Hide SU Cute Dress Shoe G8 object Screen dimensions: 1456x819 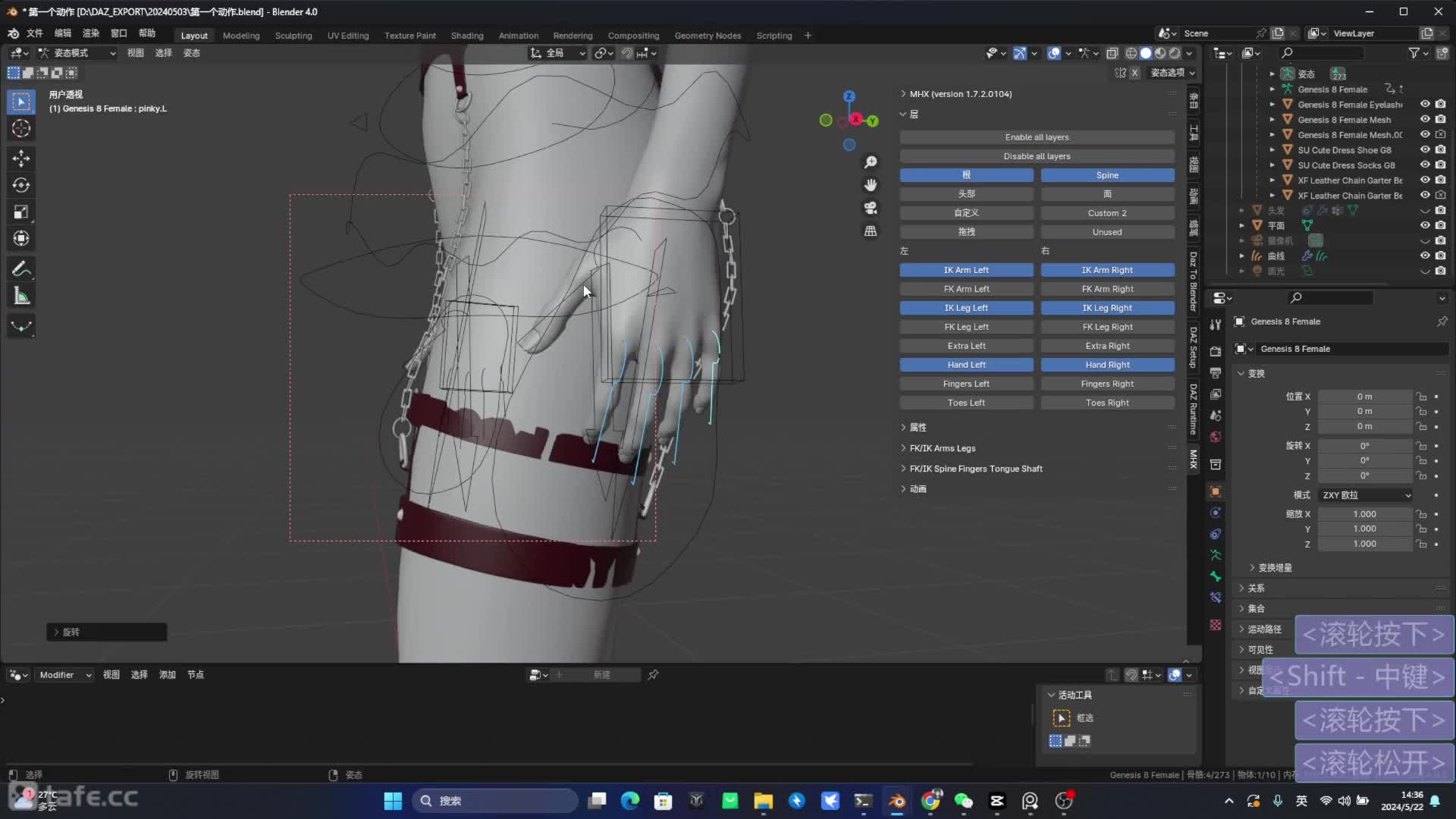click(1425, 150)
